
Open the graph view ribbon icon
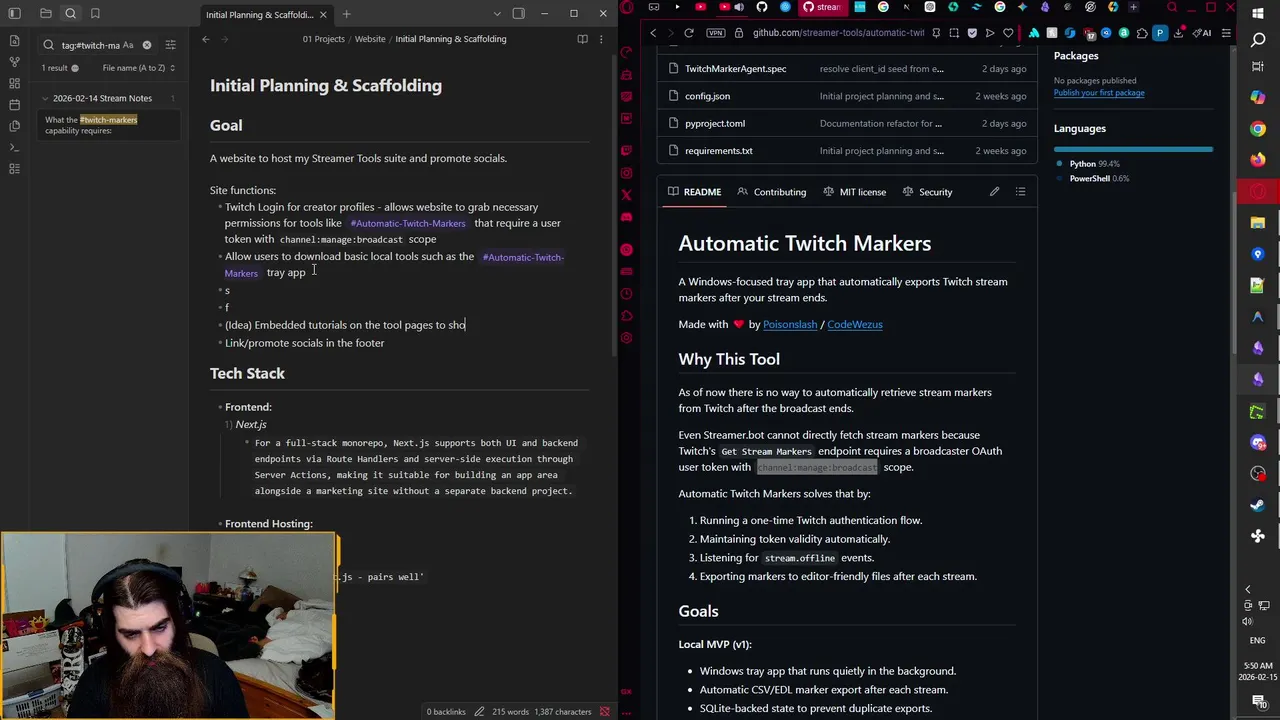coord(14,62)
